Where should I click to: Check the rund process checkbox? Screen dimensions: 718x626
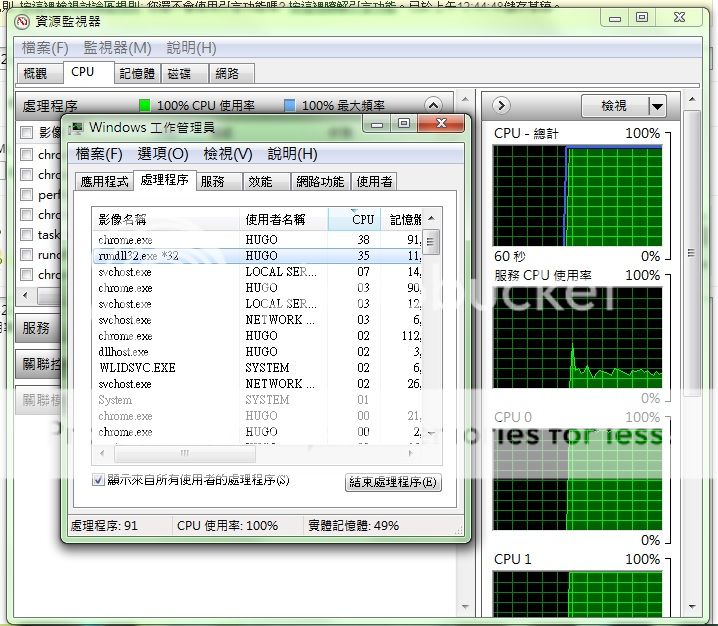pyautogui.click(x=27, y=254)
